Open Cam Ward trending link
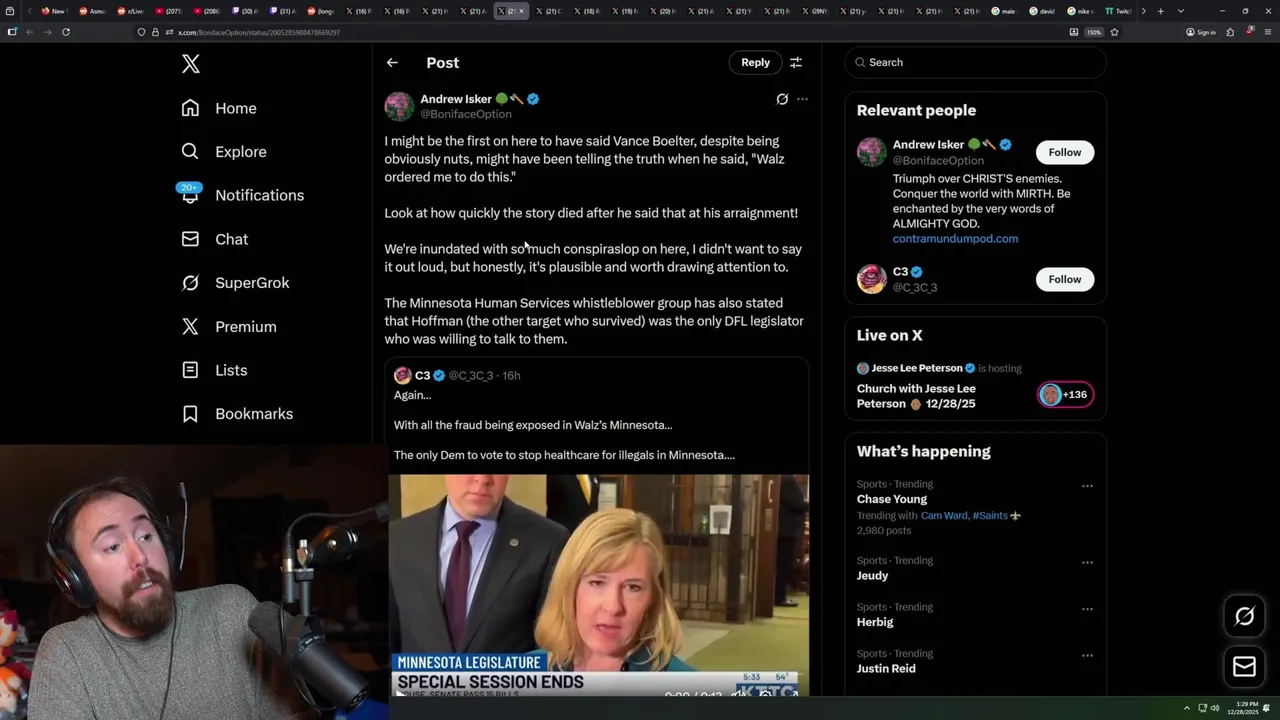This screenshot has height=720, width=1280. point(944,516)
